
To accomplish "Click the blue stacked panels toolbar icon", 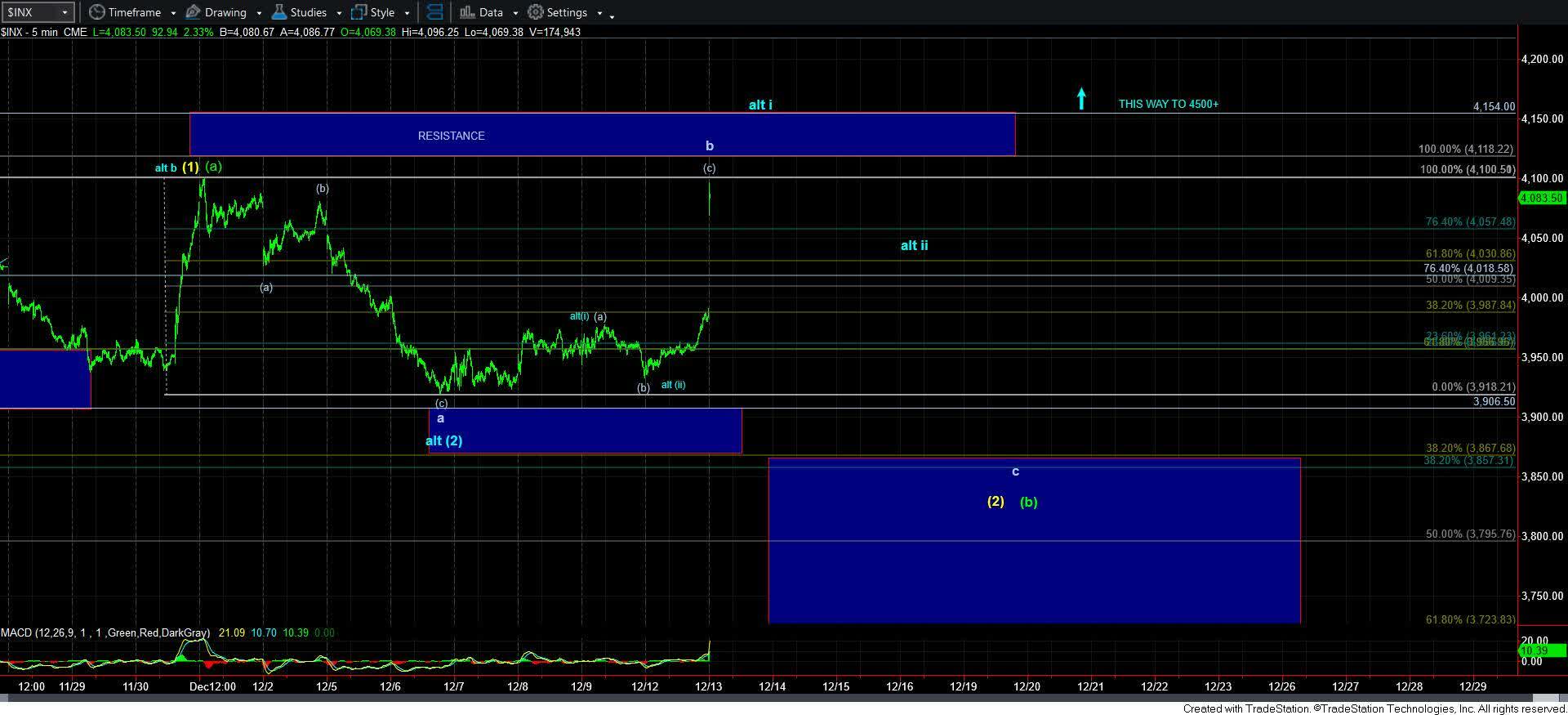I will click(435, 12).
